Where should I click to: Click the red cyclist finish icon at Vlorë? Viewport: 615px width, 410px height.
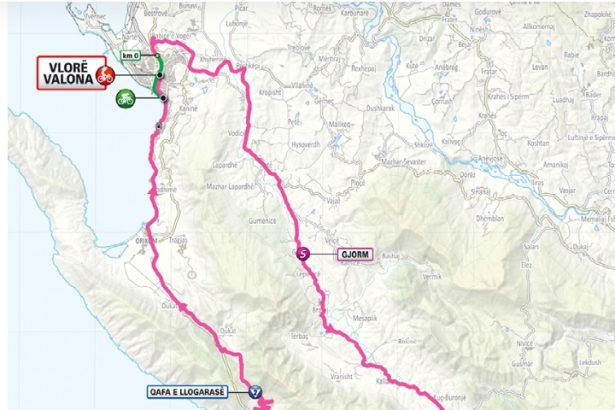(x=106, y=75)
